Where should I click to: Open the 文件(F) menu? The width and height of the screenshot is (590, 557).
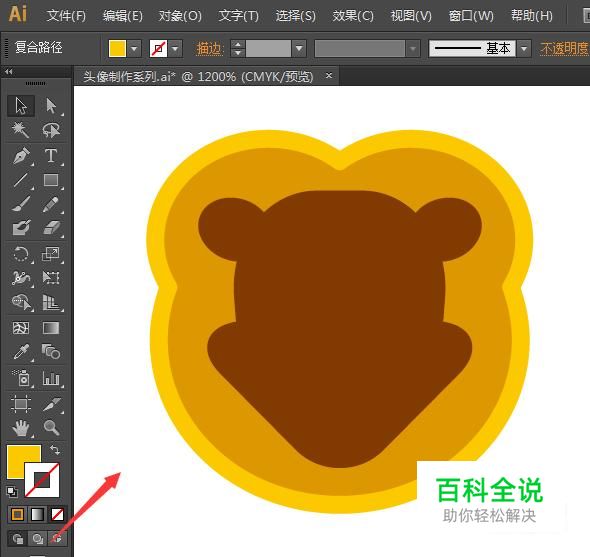point(66,16)
